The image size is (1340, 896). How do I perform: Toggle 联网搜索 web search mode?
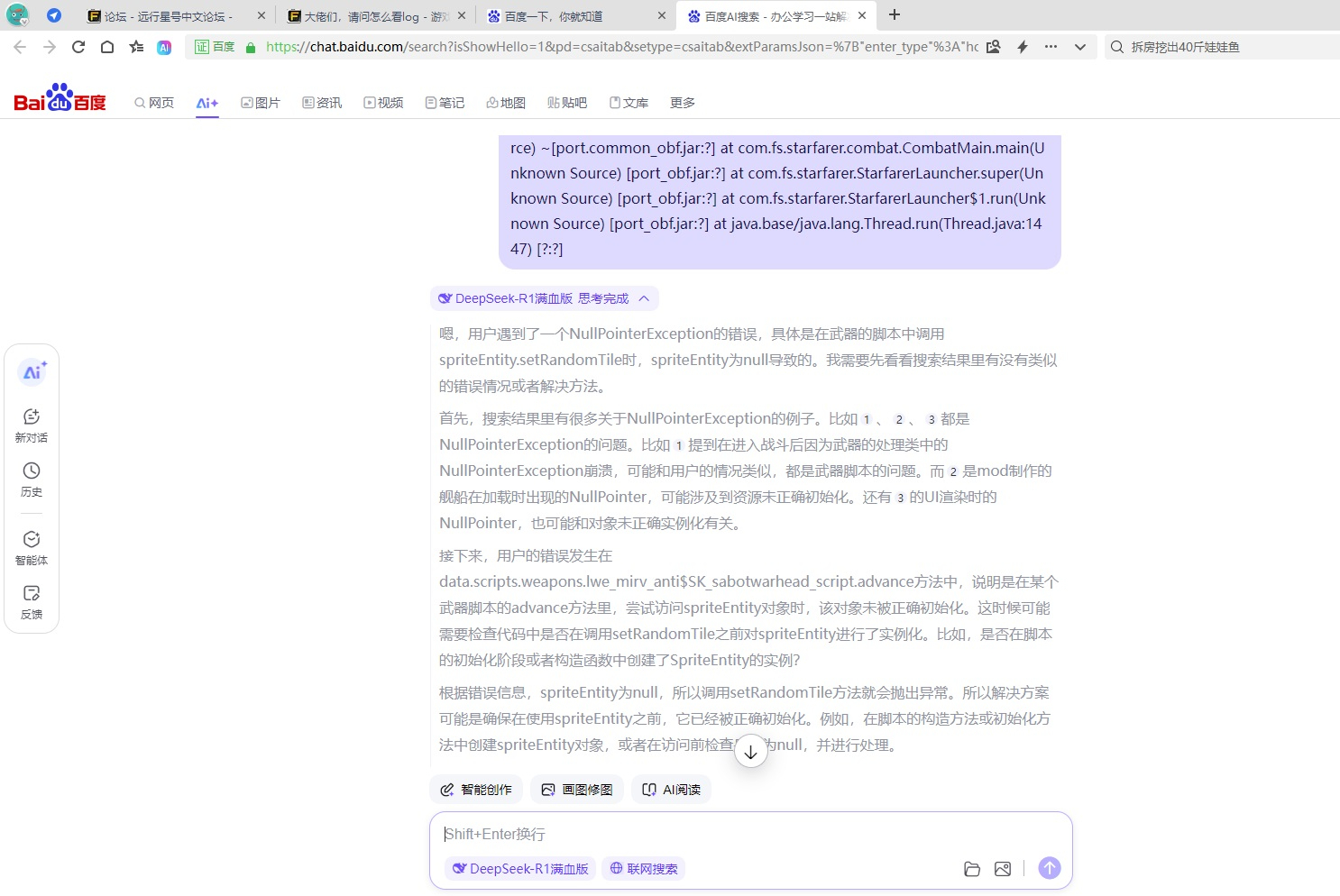coord(643,868)
